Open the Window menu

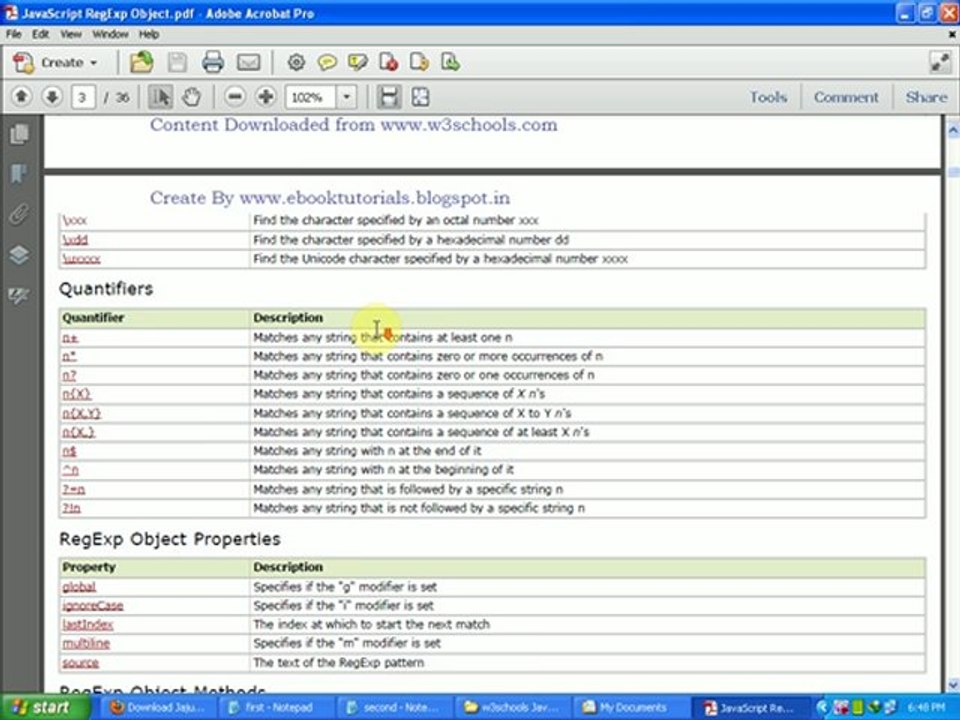pos(110,34)
